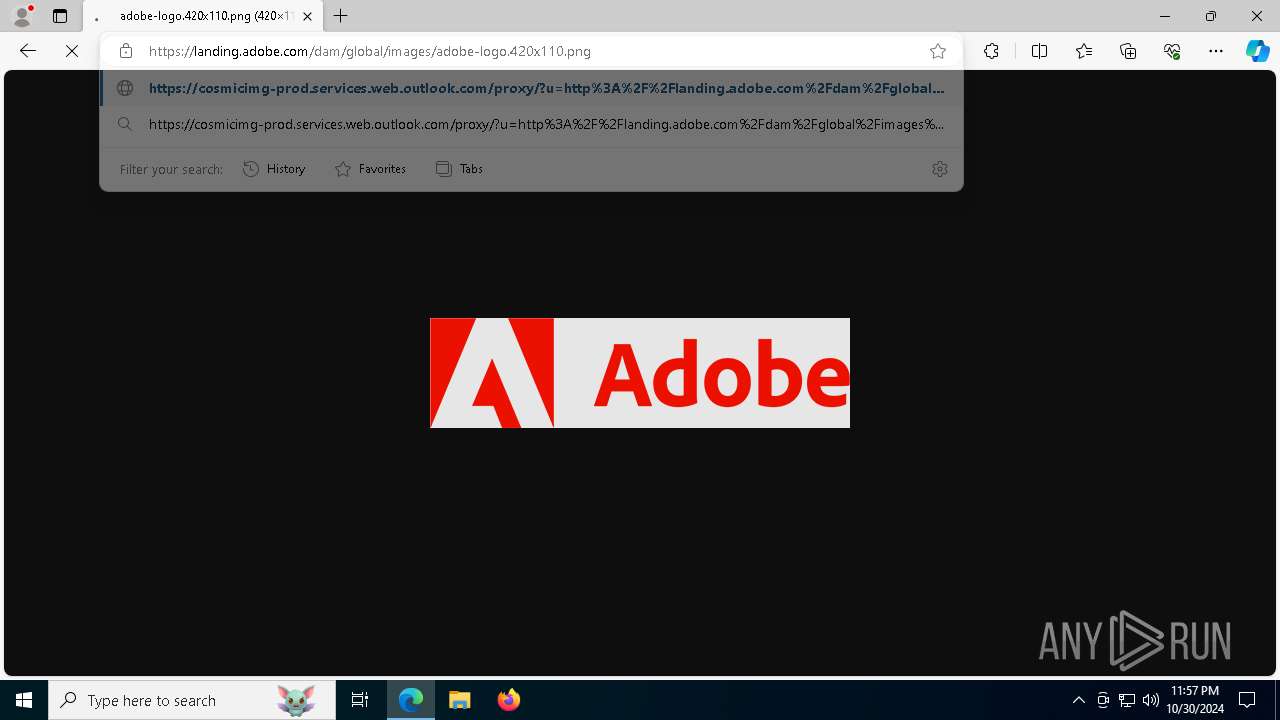
Task: Show hidden system tray icons
Action: 1078,700
